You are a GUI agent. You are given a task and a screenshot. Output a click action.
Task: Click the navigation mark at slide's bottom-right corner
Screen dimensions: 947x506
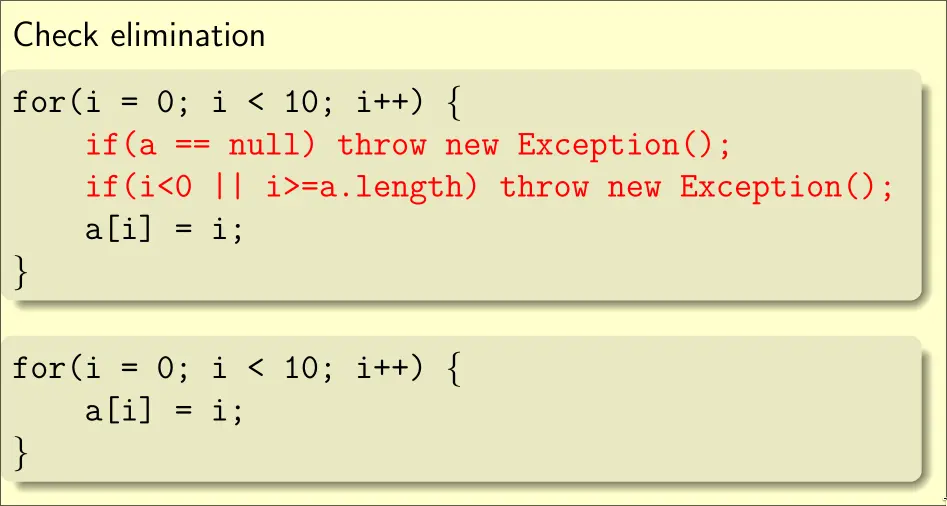(943, 496)
